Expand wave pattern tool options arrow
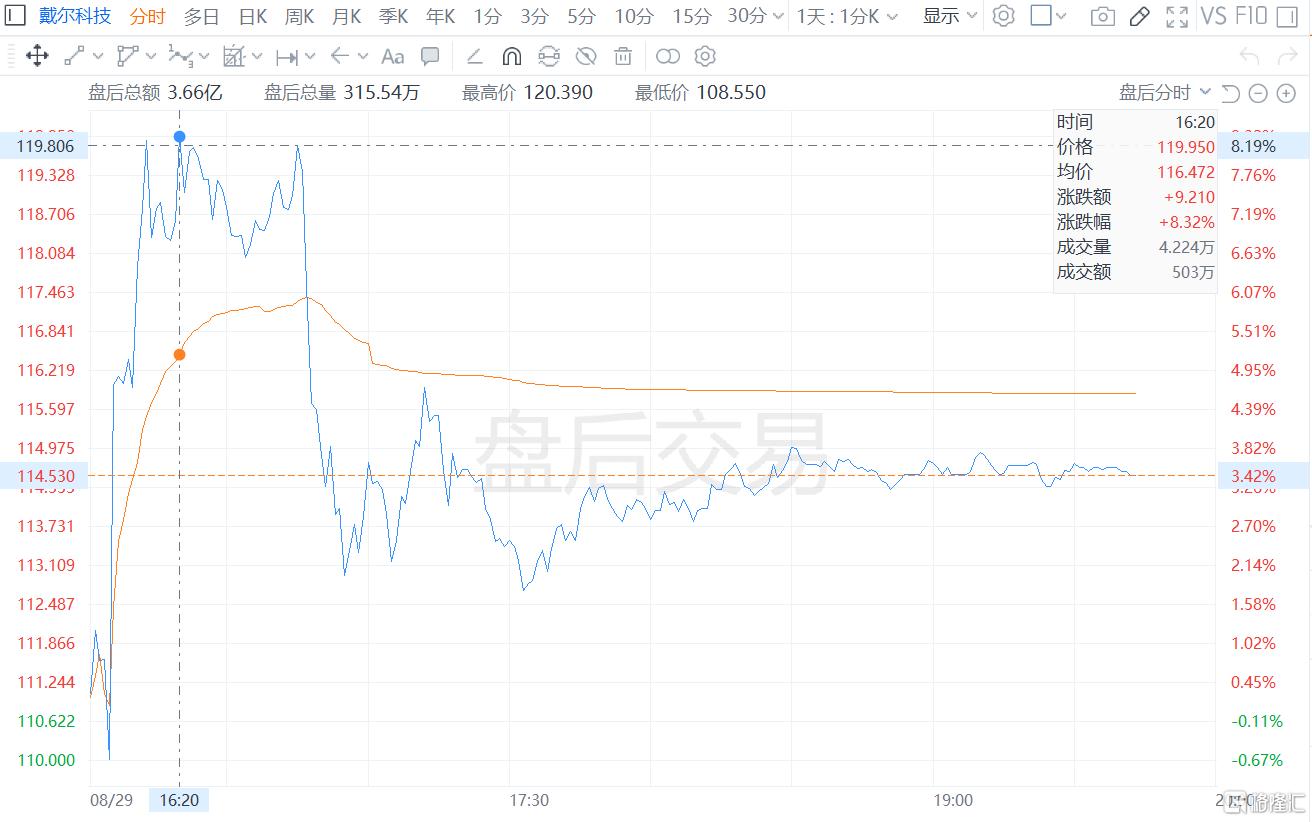Viewport: 1312px width, 822px height. 204,56
